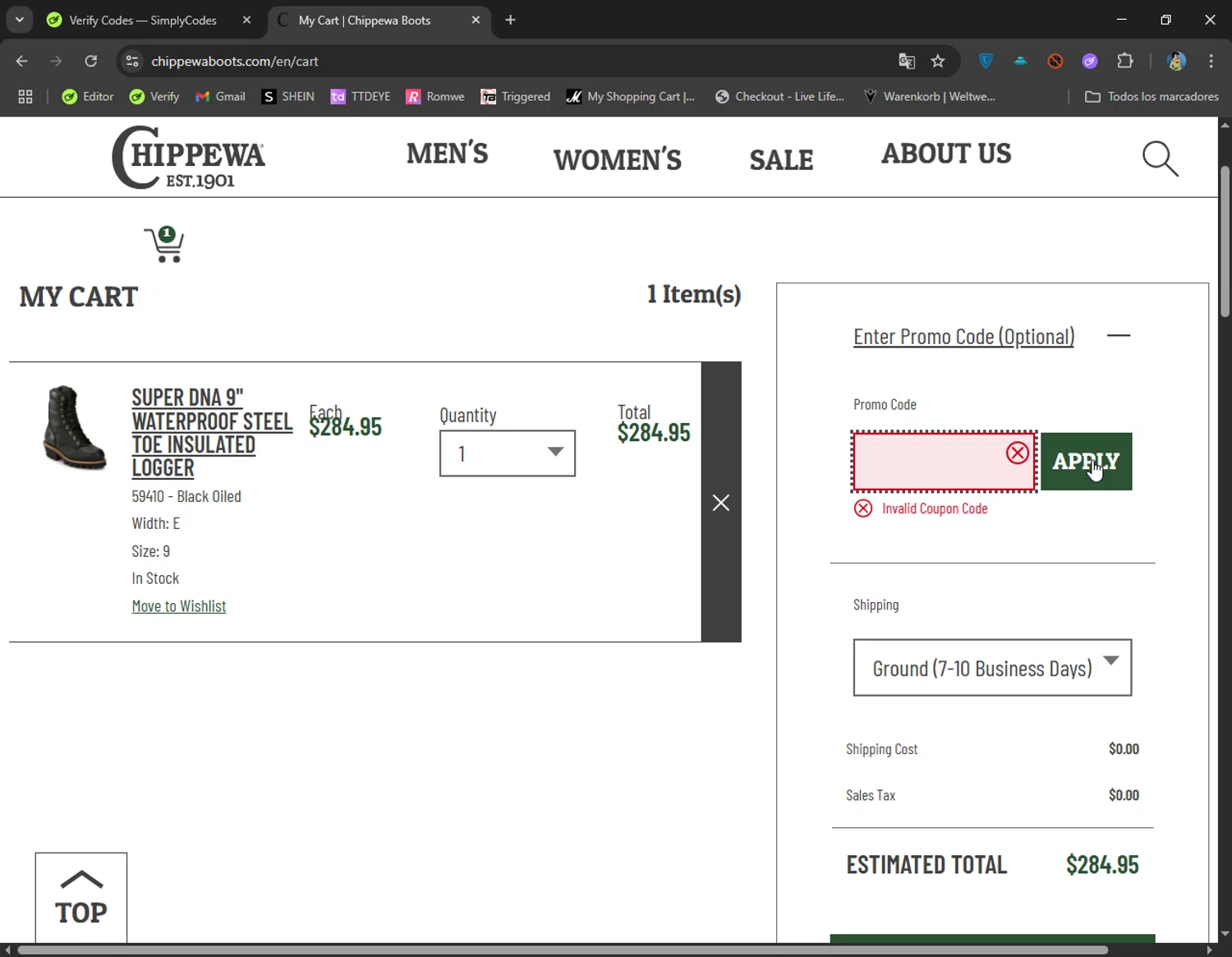Viewport: 1232px width, 957px height.
Task: Open the cart icon with item badge
Action: (x=164, y=245)
